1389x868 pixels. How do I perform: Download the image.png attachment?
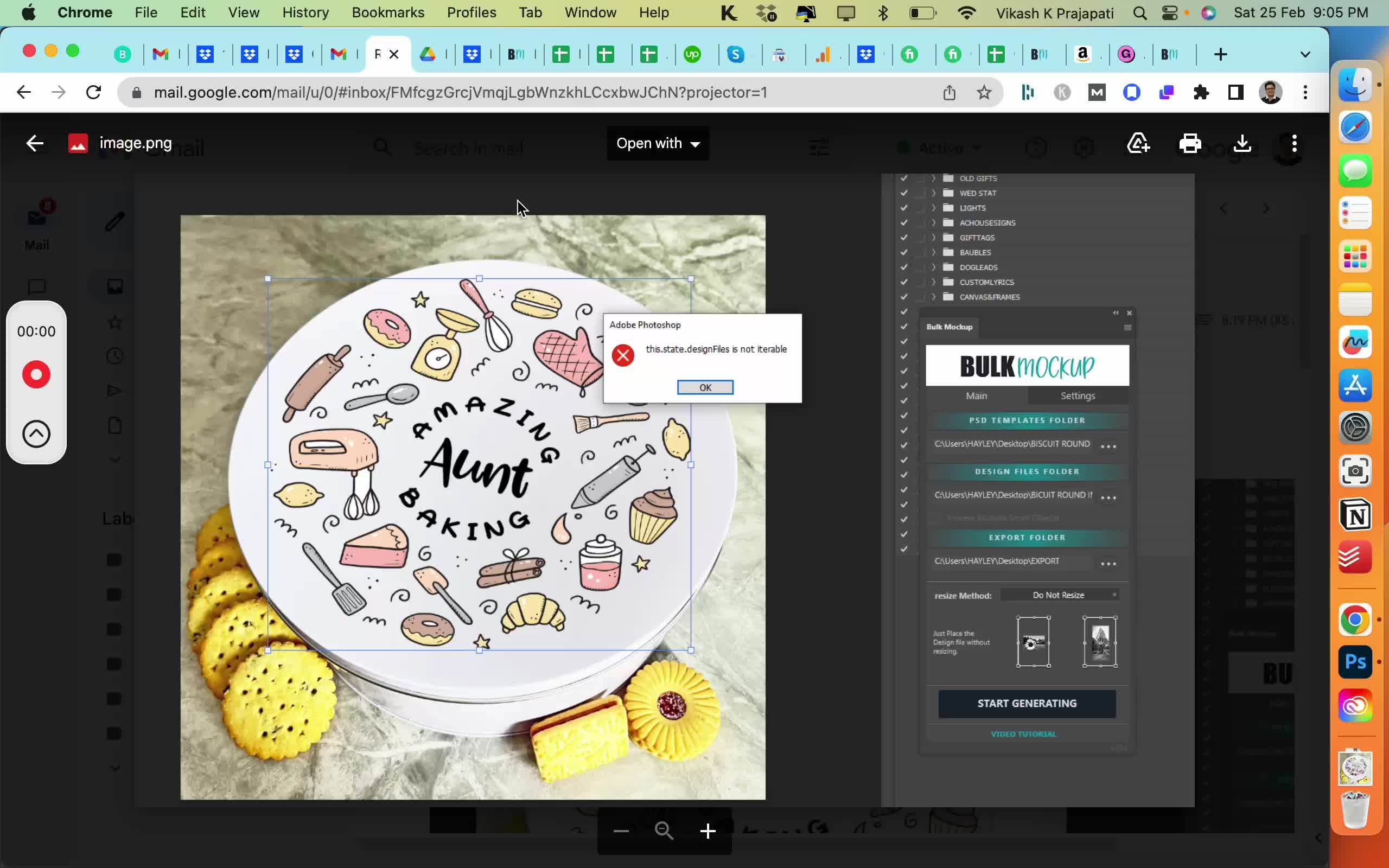[1242, 144]
